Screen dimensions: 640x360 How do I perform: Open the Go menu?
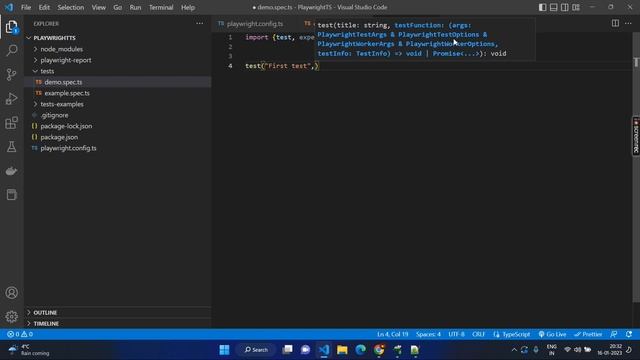pos(118,7)
